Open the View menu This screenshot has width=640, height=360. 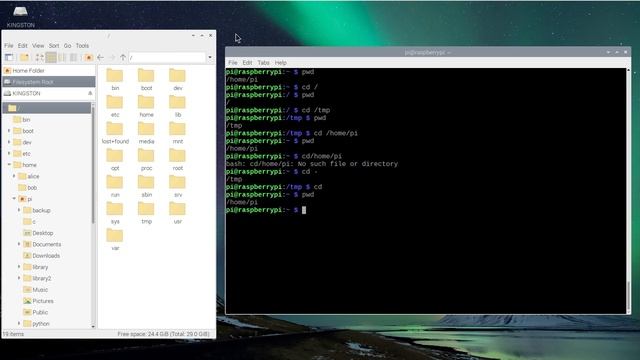click(x=38, y=46)
